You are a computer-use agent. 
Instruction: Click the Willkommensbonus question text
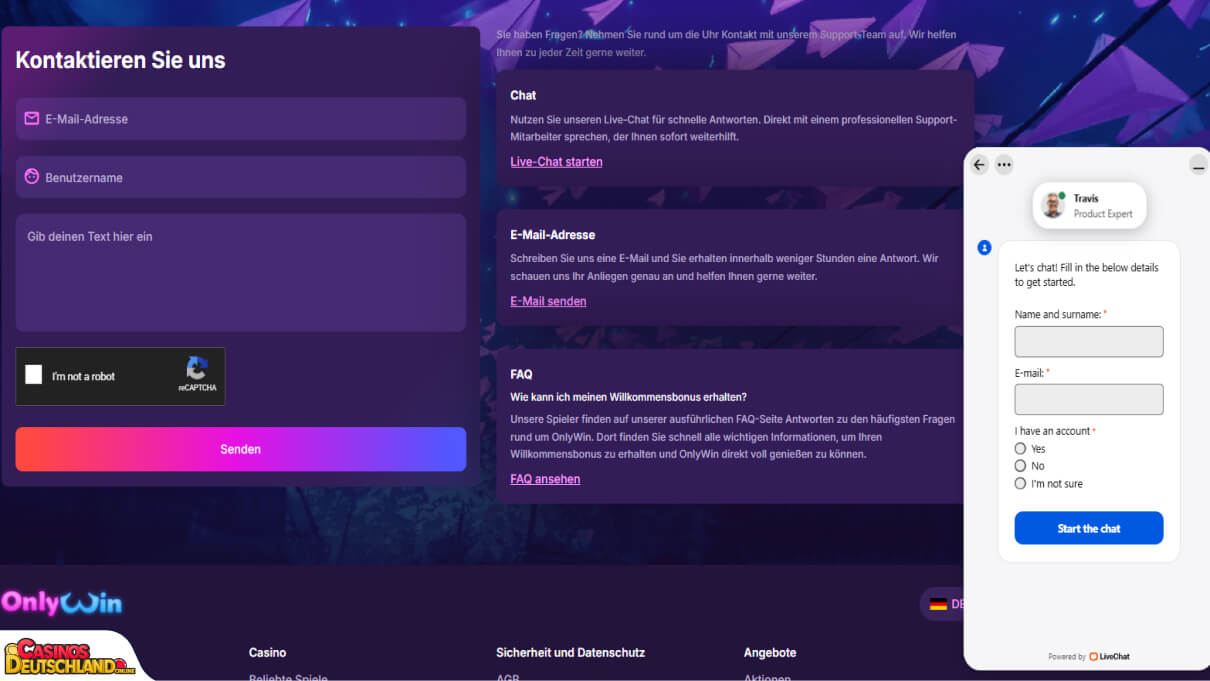point(628,397)
